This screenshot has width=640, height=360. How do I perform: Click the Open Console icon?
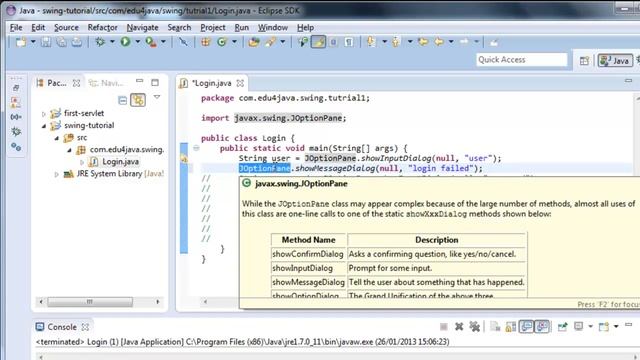pyautogui.click(x=604, y=327)
